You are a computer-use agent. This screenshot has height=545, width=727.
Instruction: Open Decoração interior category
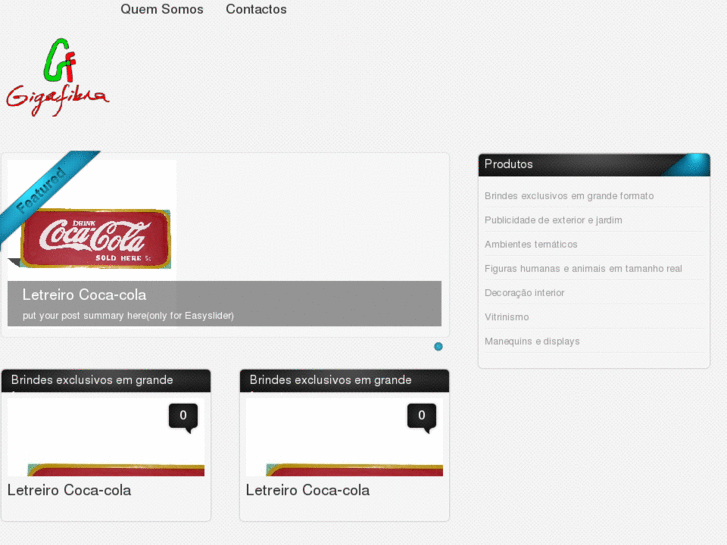tap(524, 293)
